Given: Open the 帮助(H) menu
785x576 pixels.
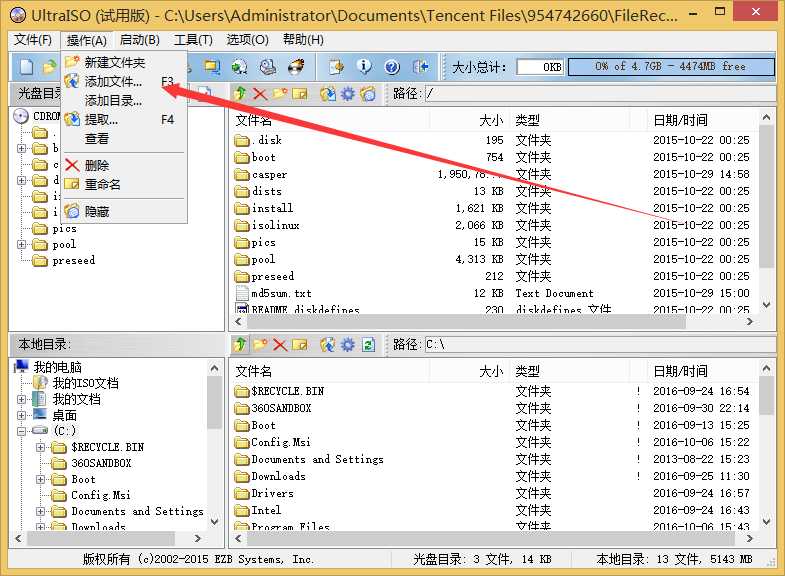Looking at the screenshot, I should click(x=303, y=40).
